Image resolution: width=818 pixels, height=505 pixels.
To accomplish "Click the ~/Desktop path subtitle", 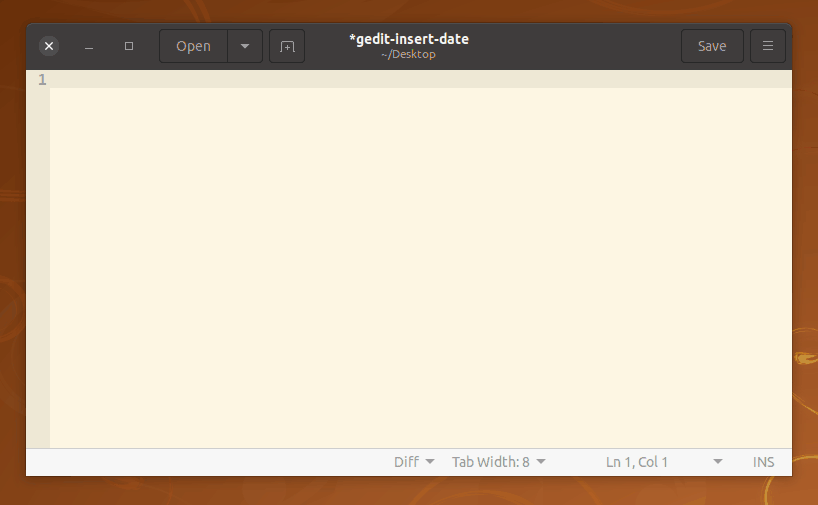I will (408, 54).
